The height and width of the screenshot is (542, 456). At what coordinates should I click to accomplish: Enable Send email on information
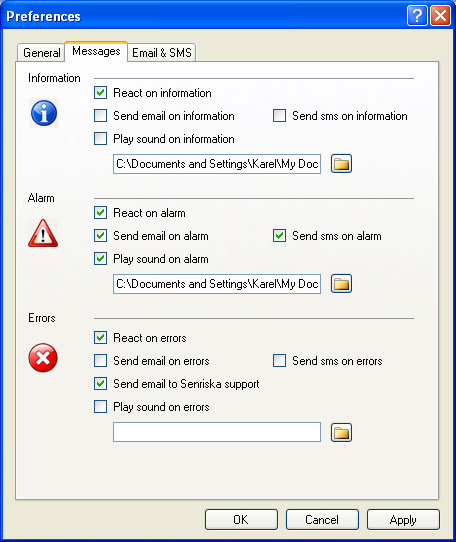click(x=100, y=116)
